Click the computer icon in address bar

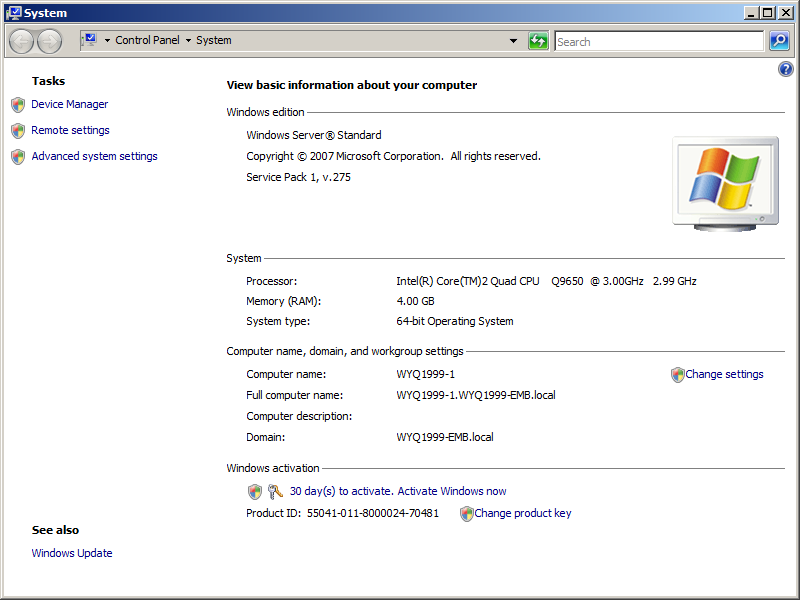pyautogui.click(x=89, y=40)
